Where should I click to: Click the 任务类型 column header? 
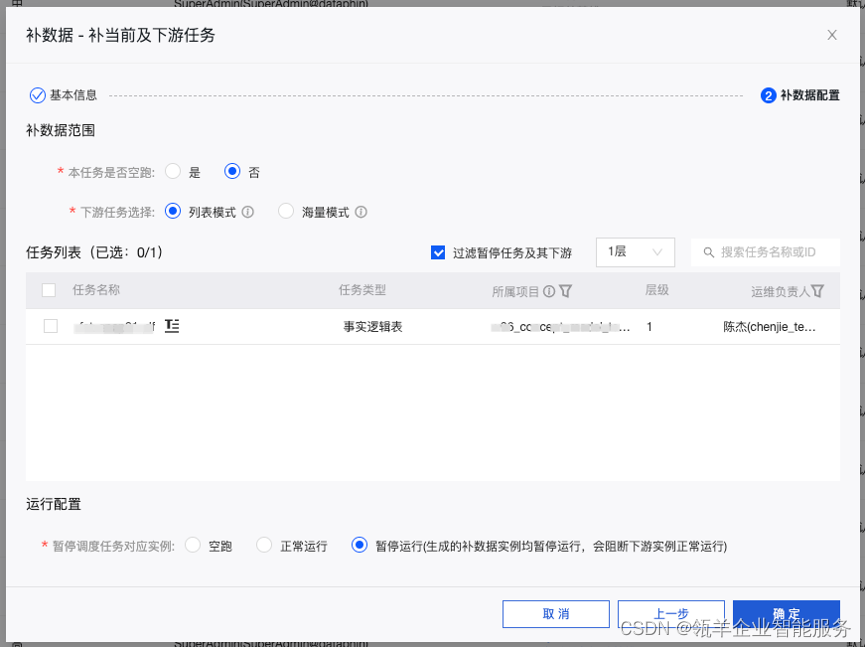point(362,290)
